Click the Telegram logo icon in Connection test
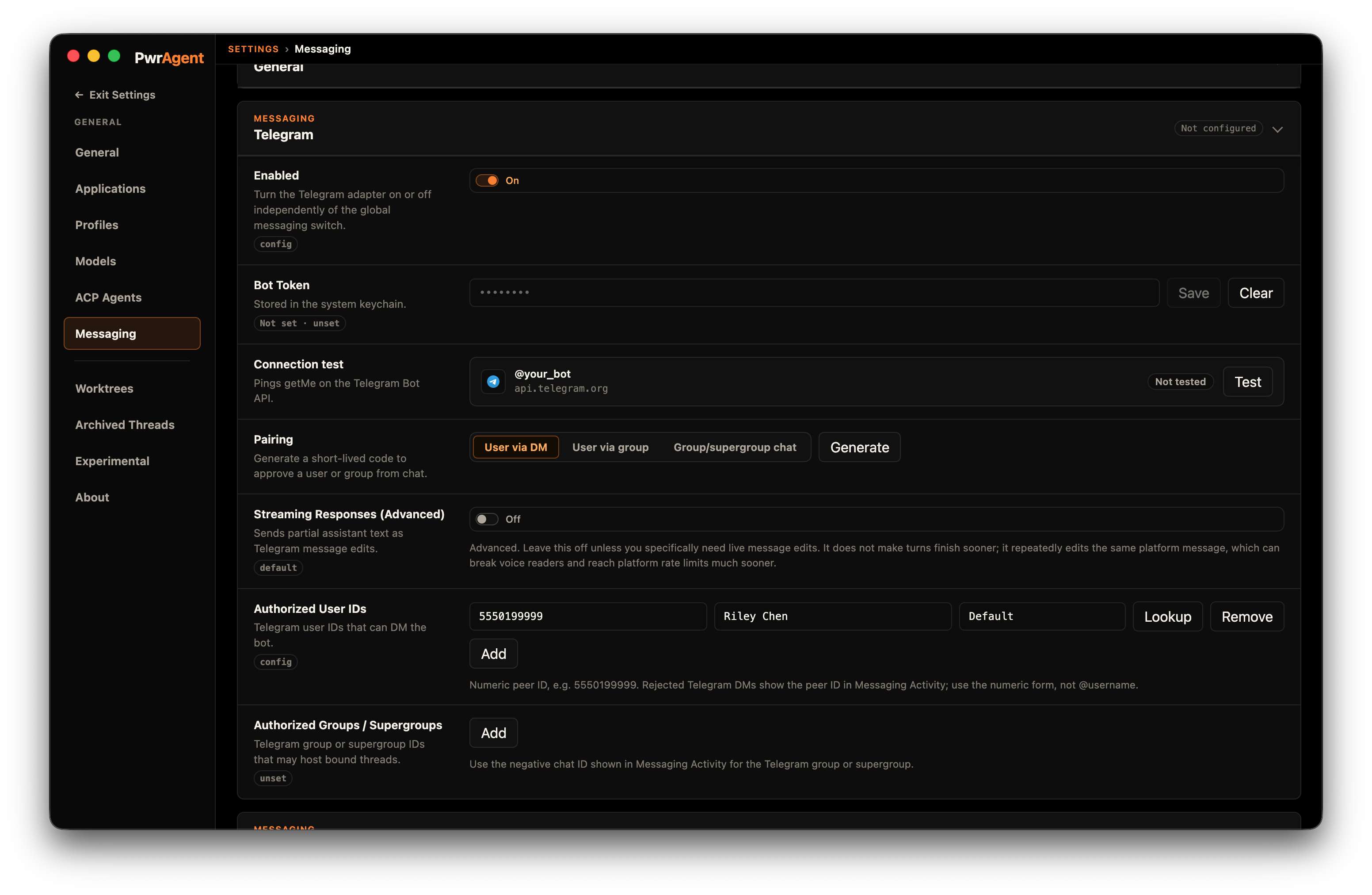1372x895 pixels. pos(493,382)
